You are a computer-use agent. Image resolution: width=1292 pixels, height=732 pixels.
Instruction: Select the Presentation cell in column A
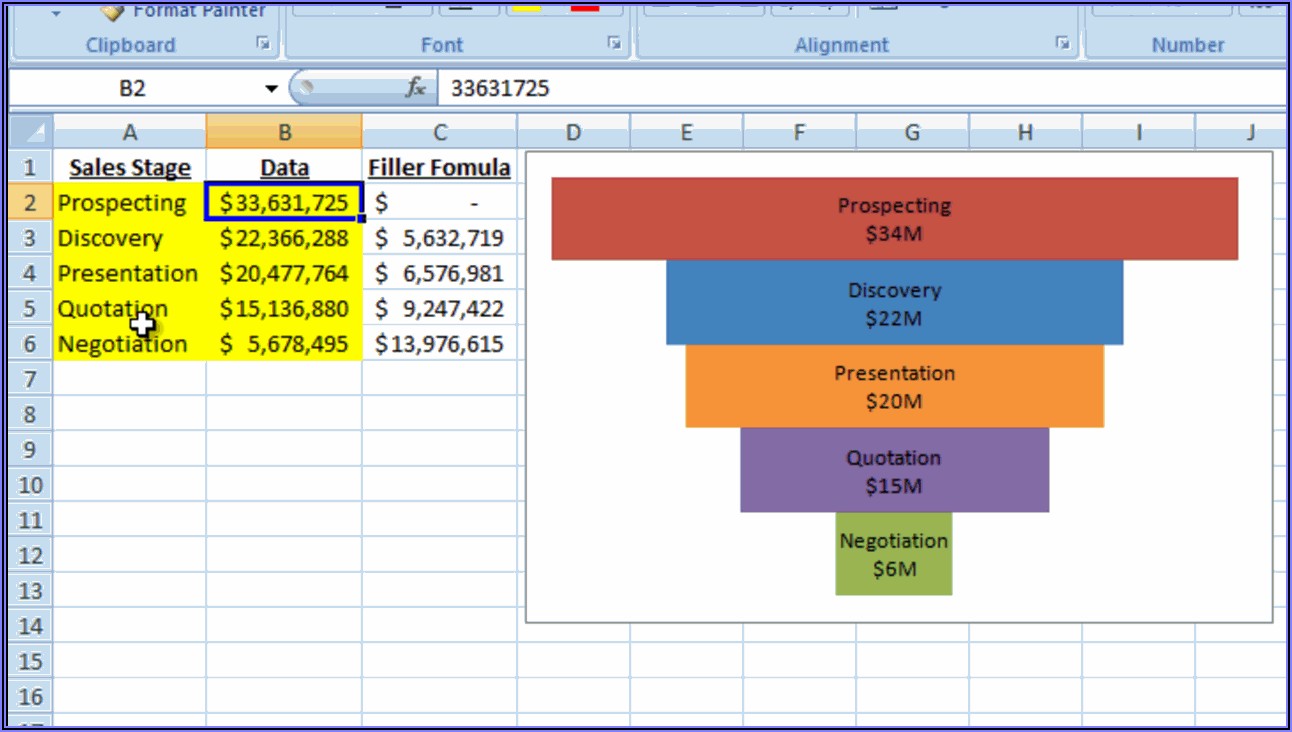pos(128,273)
